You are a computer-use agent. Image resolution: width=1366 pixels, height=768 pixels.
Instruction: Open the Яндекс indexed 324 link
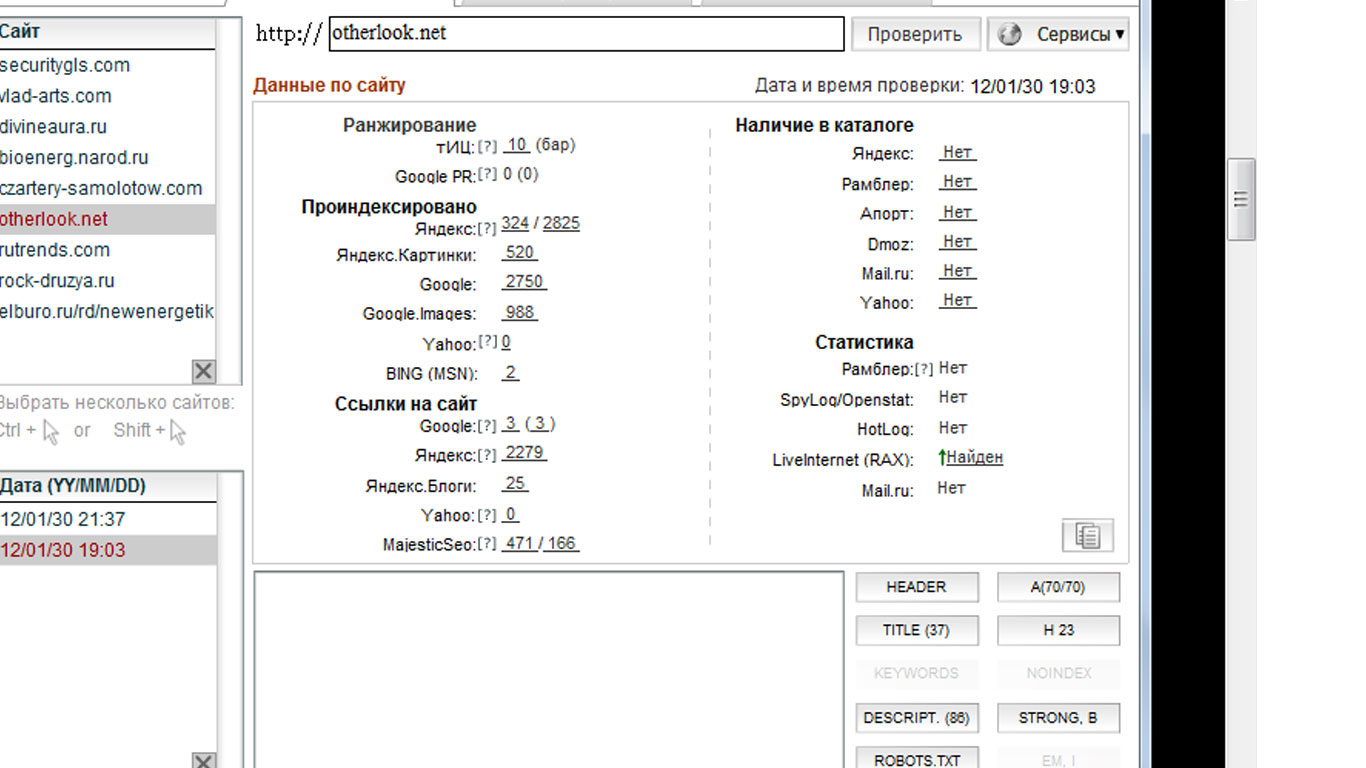pyautogui.click(x=515, y=224)
